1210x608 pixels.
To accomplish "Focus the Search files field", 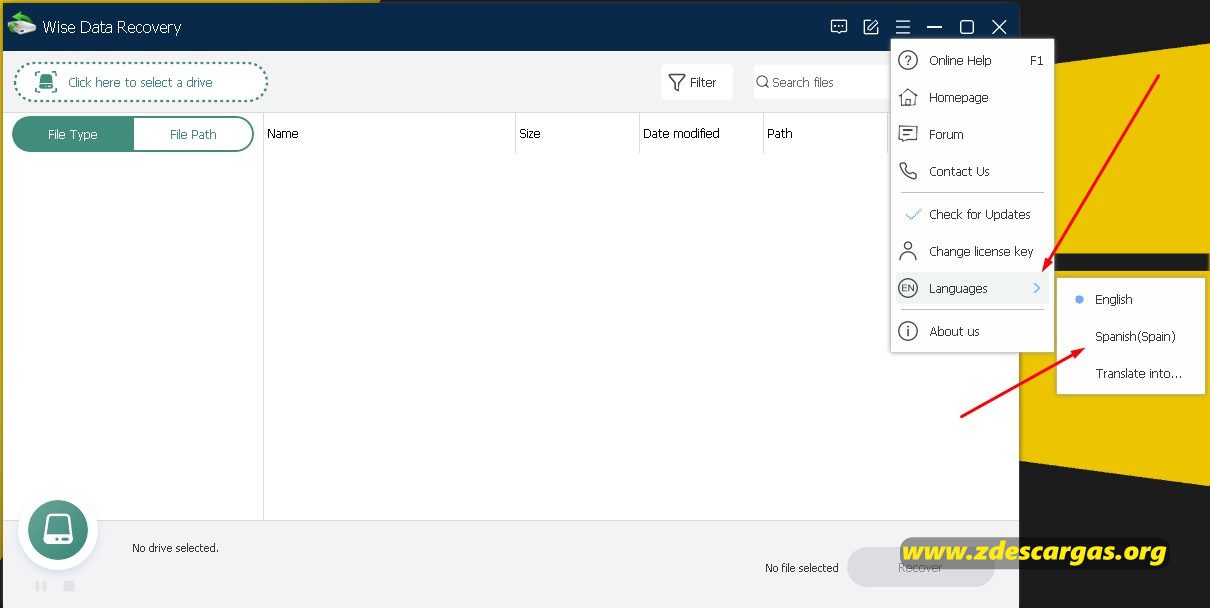I will pyautogui.click(x=823, y=82).
